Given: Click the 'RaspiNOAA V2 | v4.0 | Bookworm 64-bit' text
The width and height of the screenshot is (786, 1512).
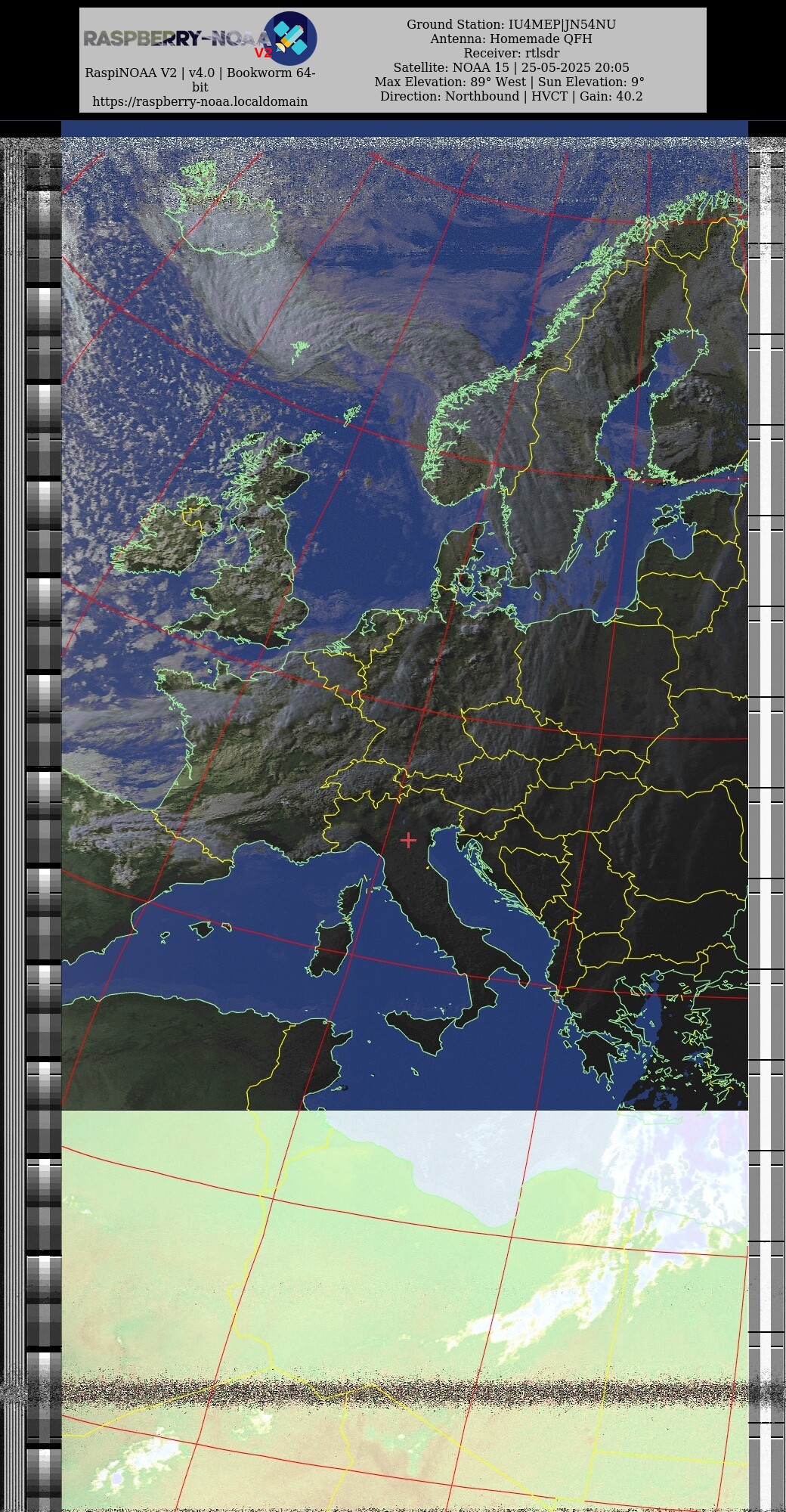Looking at the screenshot, I should tap(200, 80).
